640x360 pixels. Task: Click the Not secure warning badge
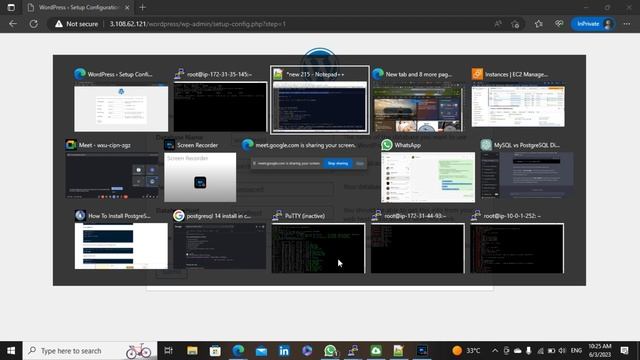[x=76, y=24]
